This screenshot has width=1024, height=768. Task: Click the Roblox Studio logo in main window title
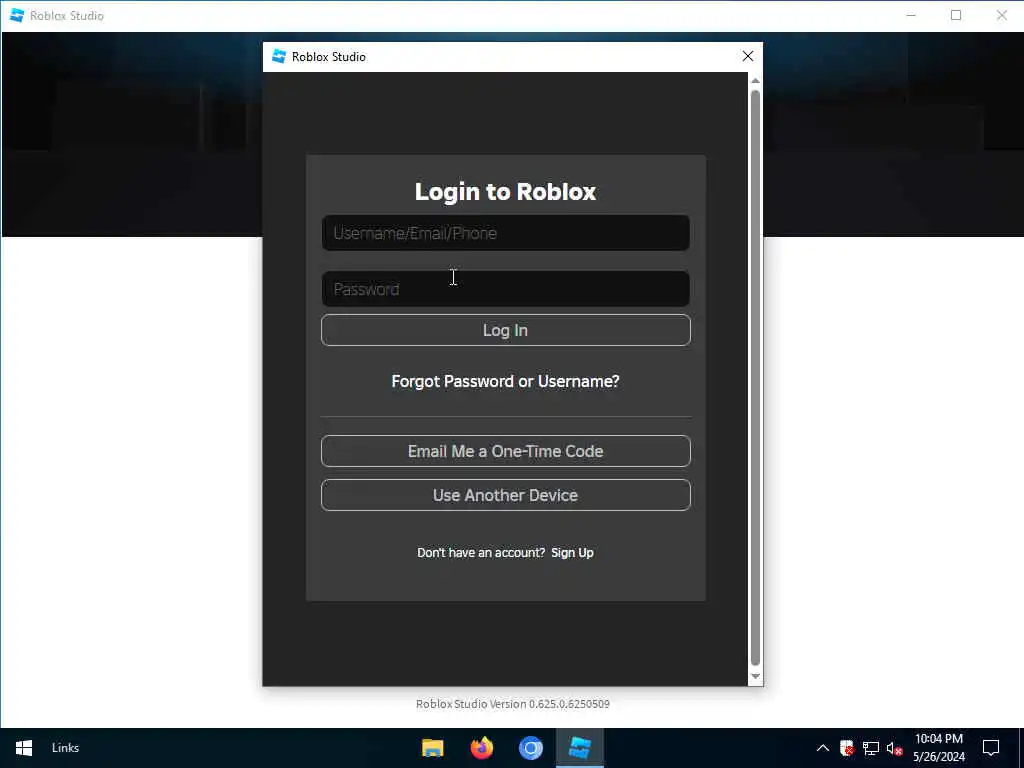[x=17, y=16]
